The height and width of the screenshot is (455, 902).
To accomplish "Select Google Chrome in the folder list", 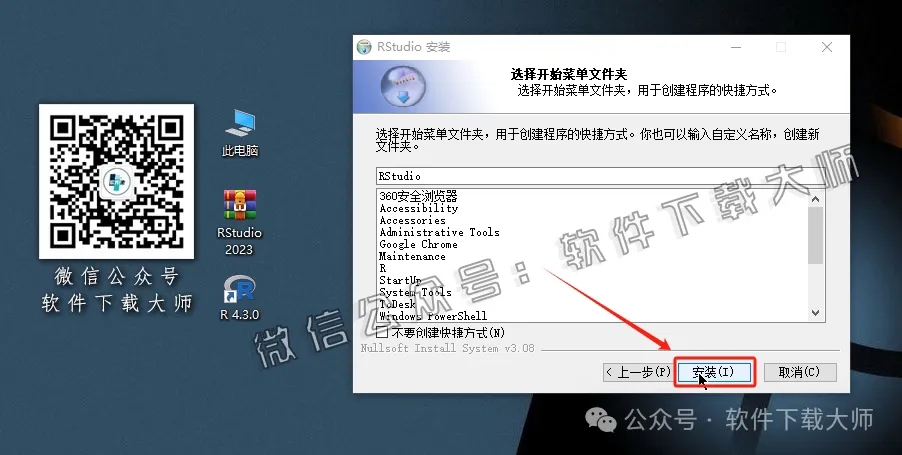I will 418,244.
